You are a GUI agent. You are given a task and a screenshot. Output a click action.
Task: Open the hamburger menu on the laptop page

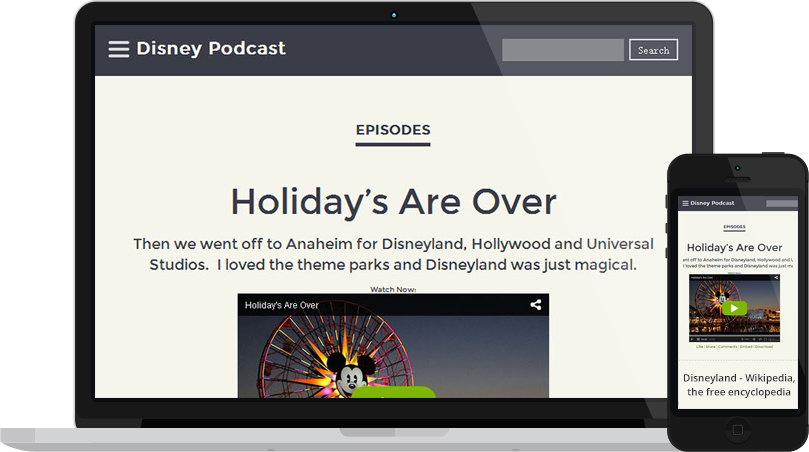[x=119, y=50]
